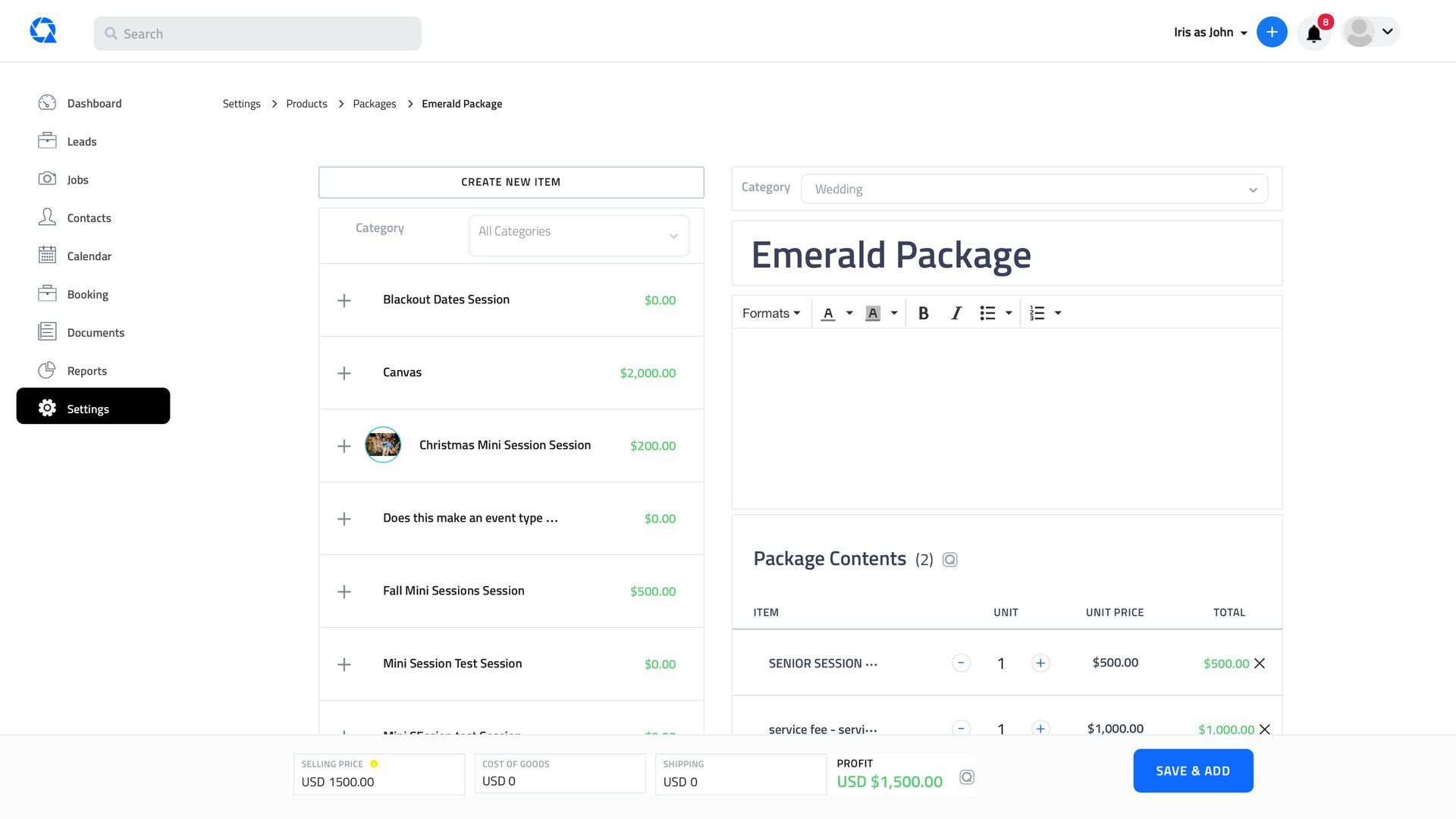Remove the service fee line item
1456x819 pixels.
click(x=1265, y=730)
